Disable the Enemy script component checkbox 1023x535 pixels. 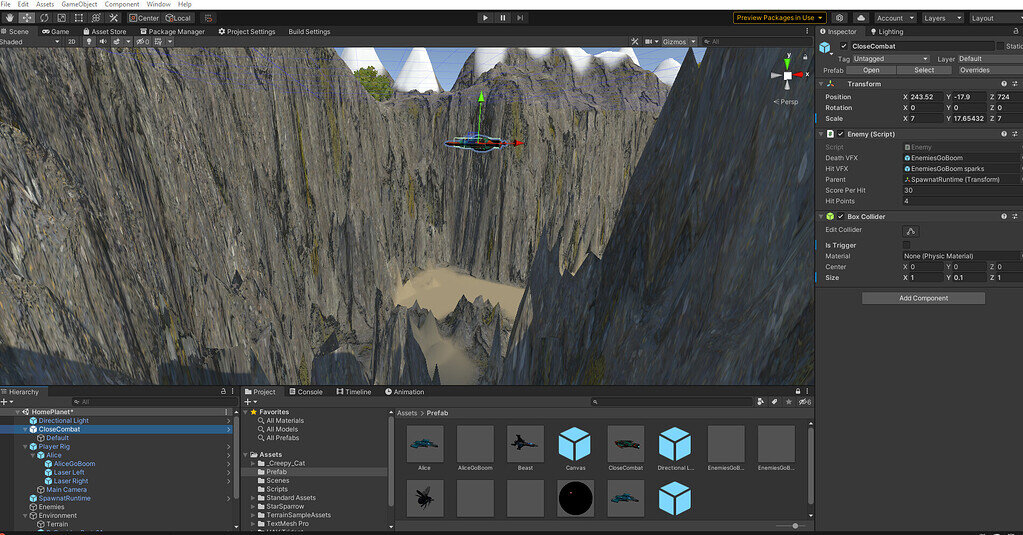[841, 134]
